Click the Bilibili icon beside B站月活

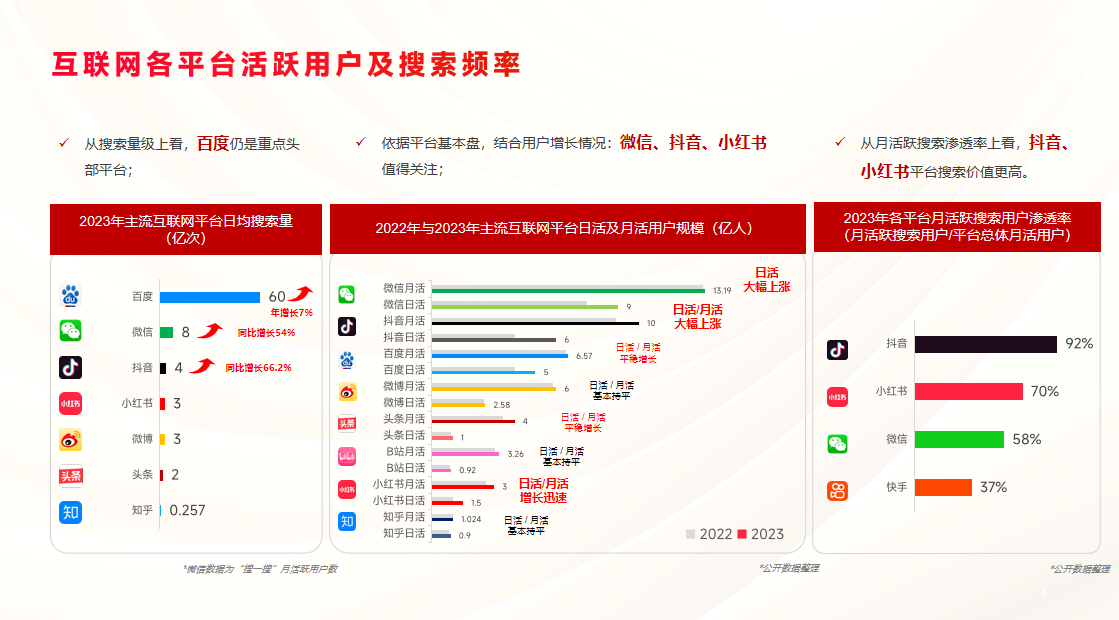pos(347,457)
